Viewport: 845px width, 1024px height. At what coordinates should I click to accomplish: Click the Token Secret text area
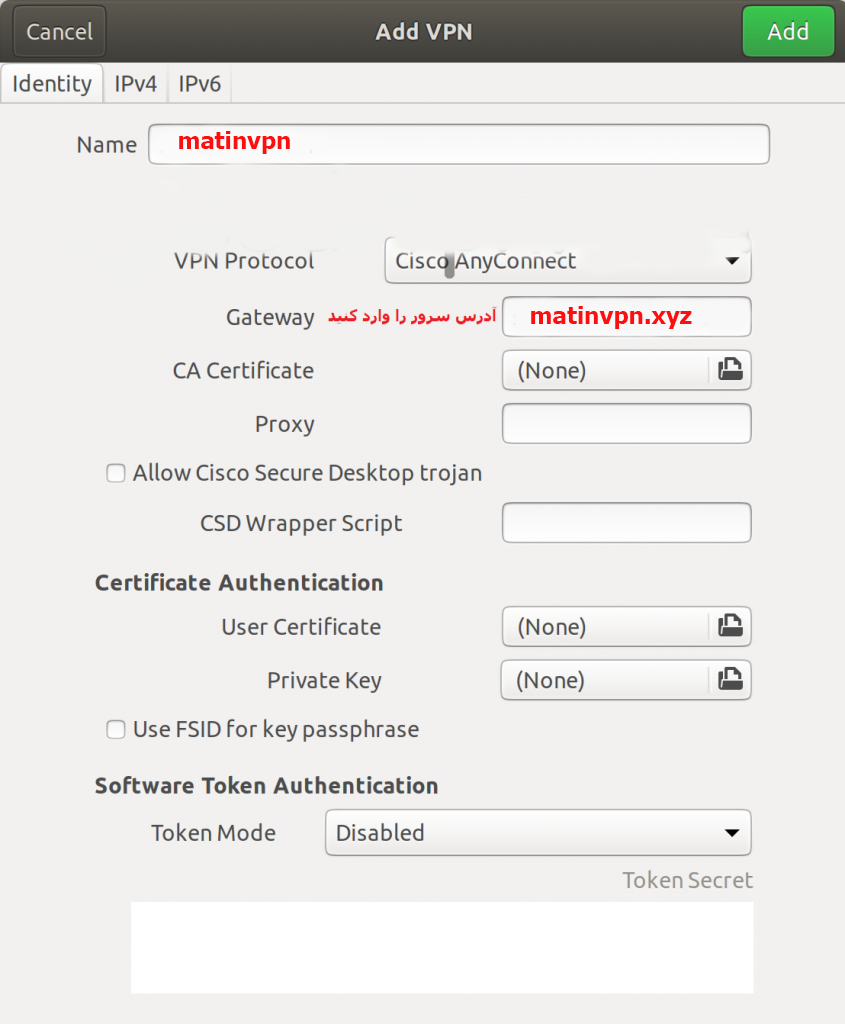[x=441, y=947]
